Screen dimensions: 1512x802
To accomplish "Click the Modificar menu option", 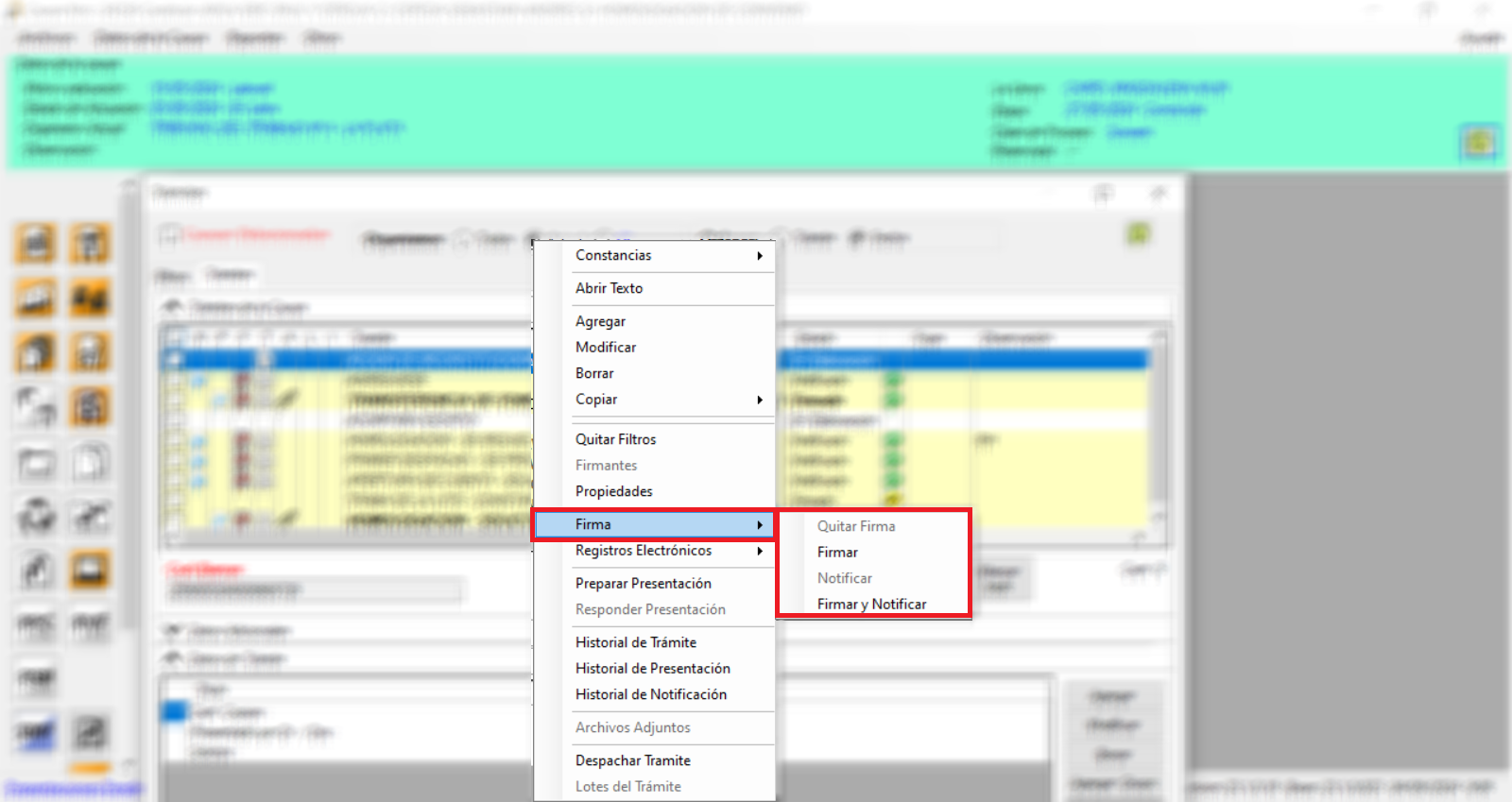I will point(606,348).
